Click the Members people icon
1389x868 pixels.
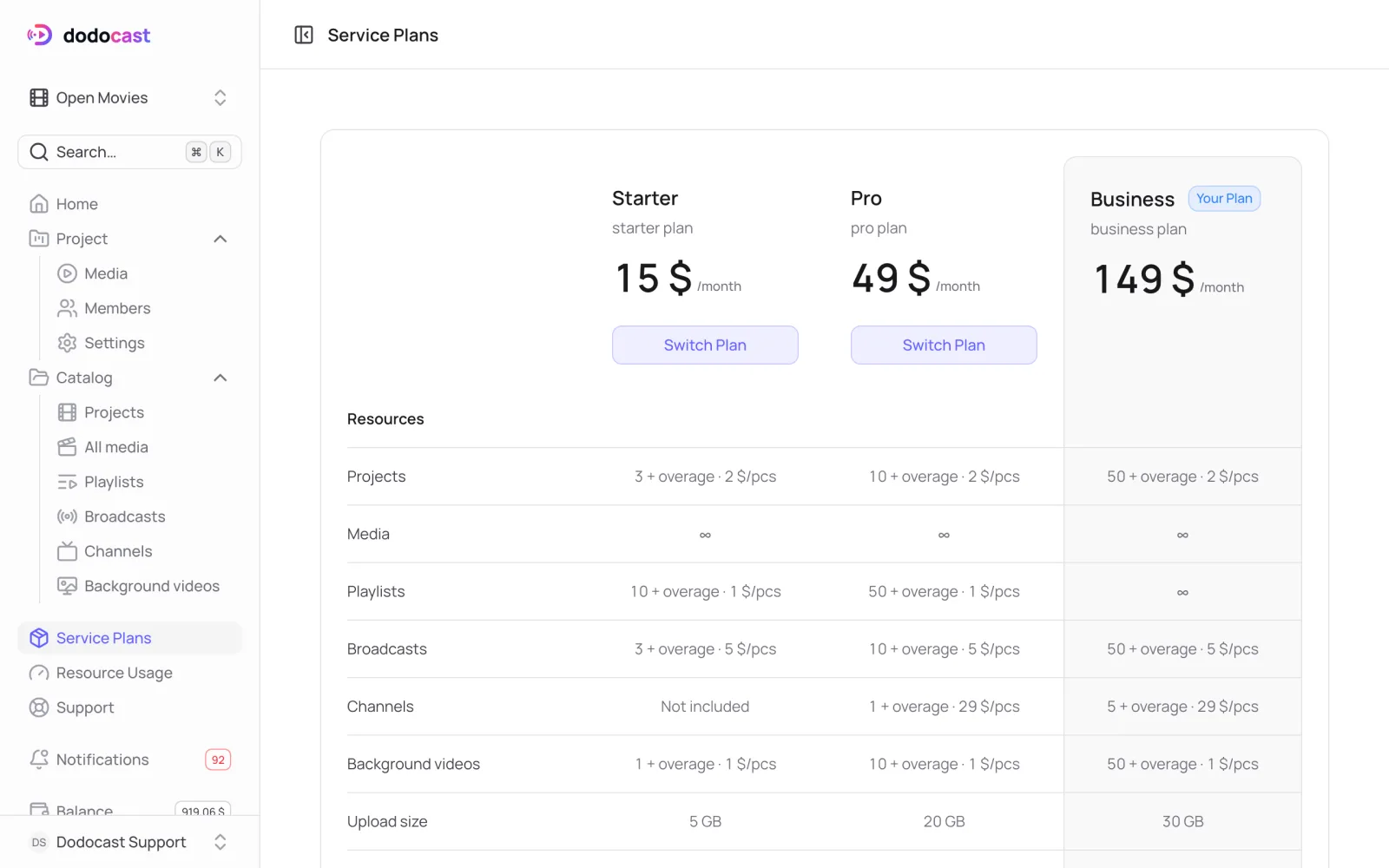(67, 308)
